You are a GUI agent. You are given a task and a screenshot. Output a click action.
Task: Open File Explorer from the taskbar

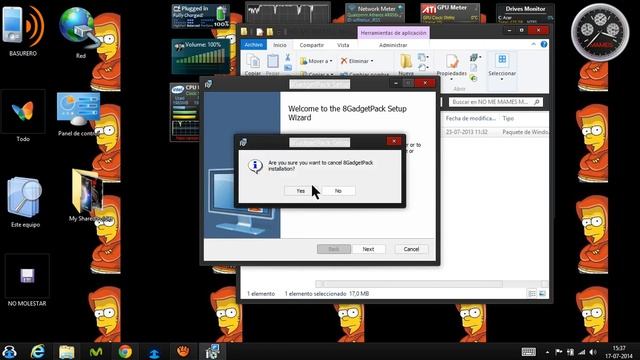pos(67,351)
